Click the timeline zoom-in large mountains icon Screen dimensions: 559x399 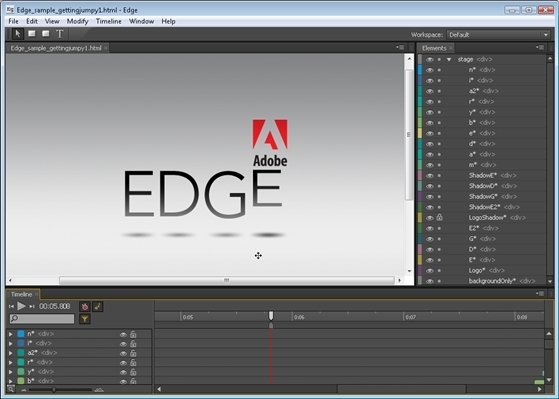(x=99, y=390)
